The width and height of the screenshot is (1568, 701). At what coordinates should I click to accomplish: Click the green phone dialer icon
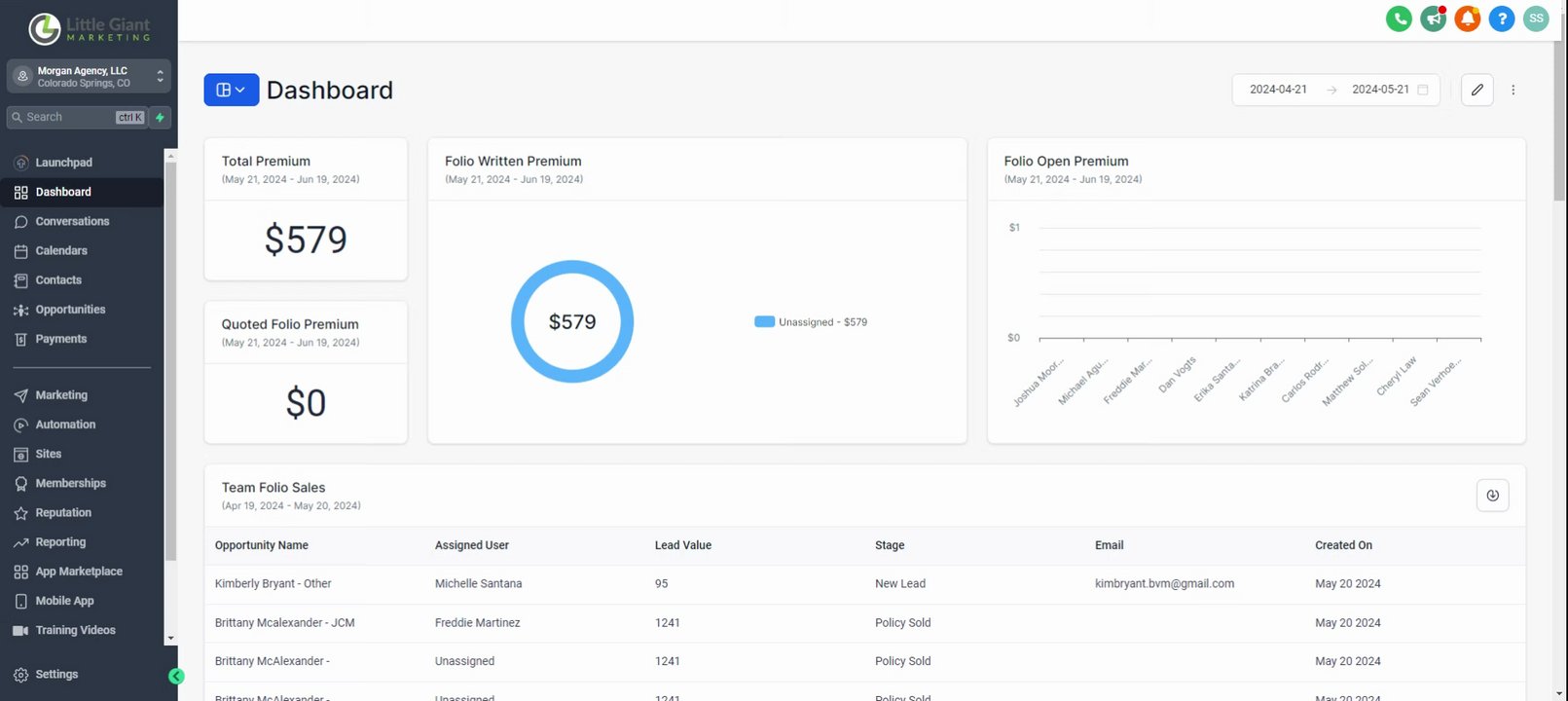coord(1399,18)
